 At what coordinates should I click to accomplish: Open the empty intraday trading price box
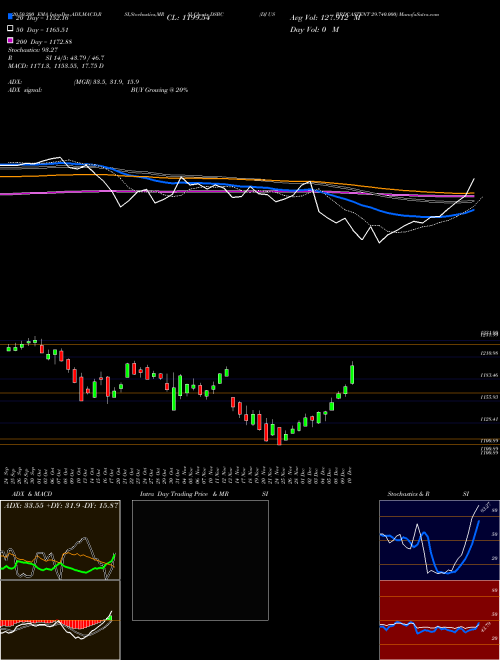(x=200, y=560)
